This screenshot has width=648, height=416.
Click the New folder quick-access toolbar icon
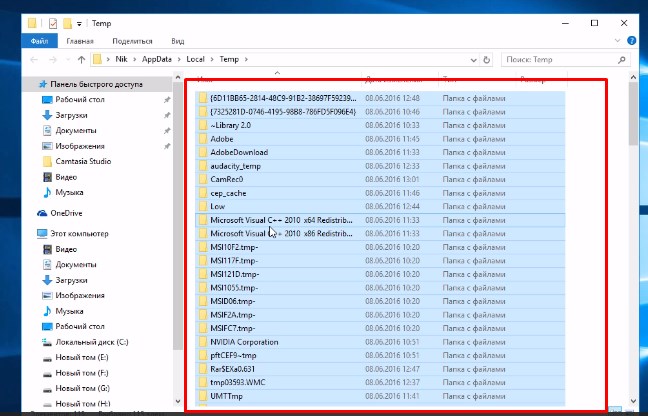pyautogui.click(x=67, y=24)
